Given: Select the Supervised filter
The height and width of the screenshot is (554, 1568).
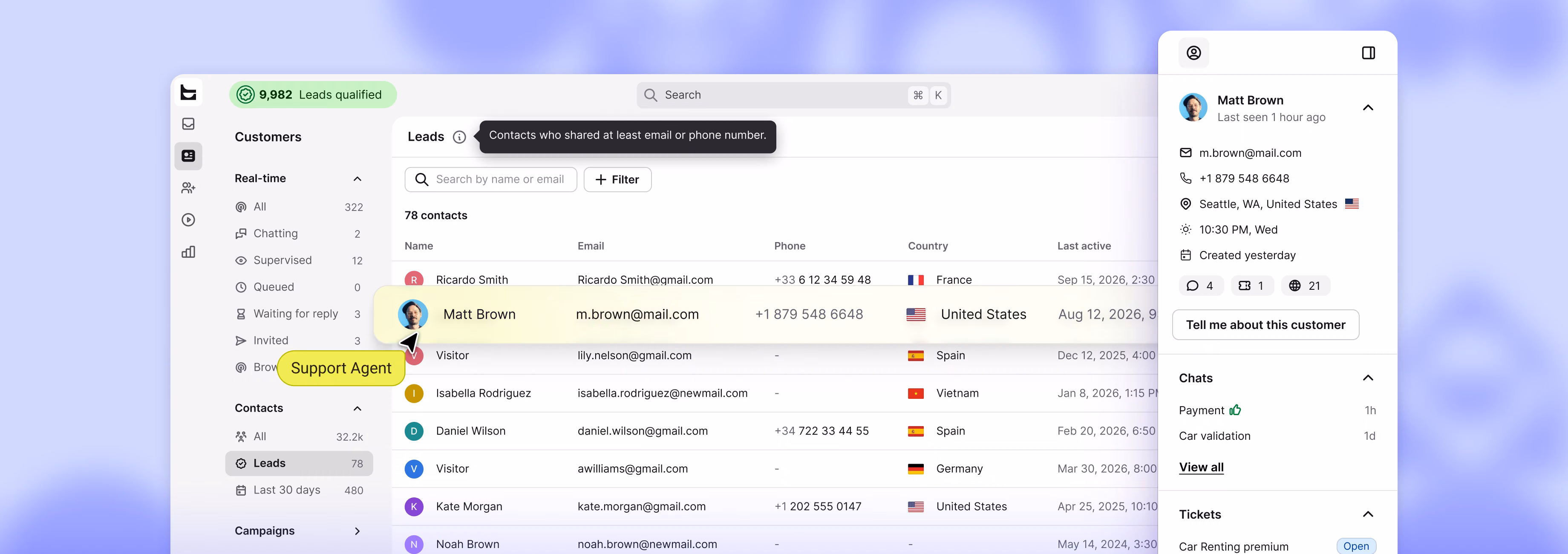Looking at the screenshot, I should [299, 260].
